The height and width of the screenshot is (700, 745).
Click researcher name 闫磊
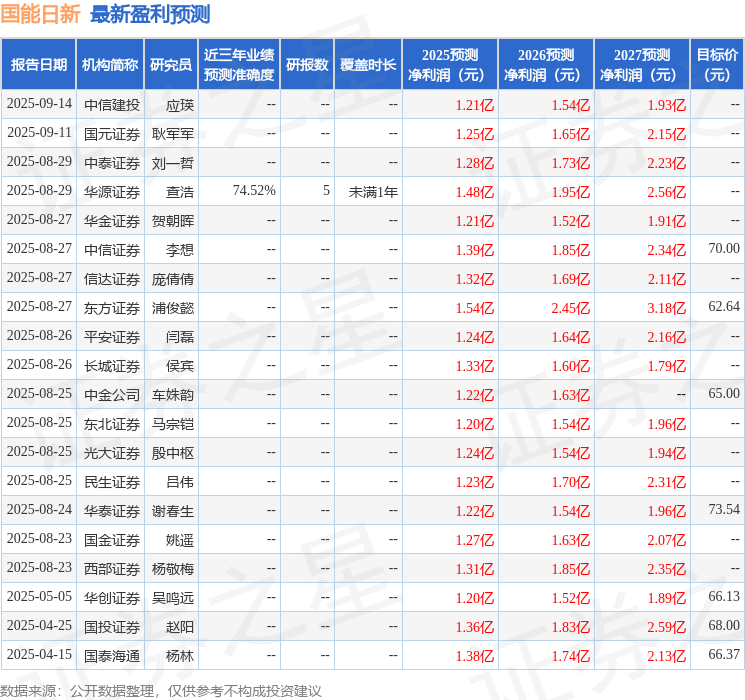180,337
